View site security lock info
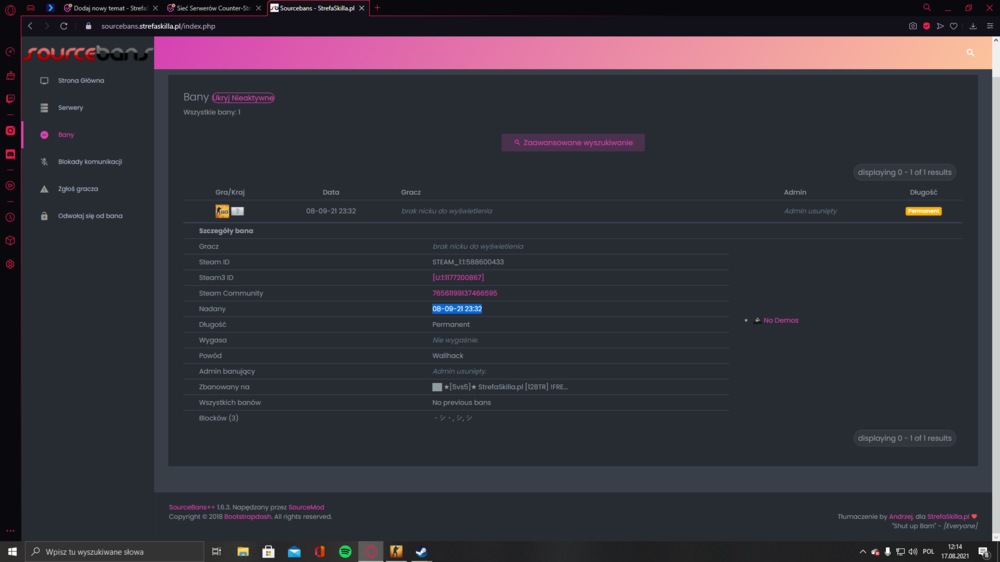The width and height of the screenshot is (1000, 562). (89, 26)
